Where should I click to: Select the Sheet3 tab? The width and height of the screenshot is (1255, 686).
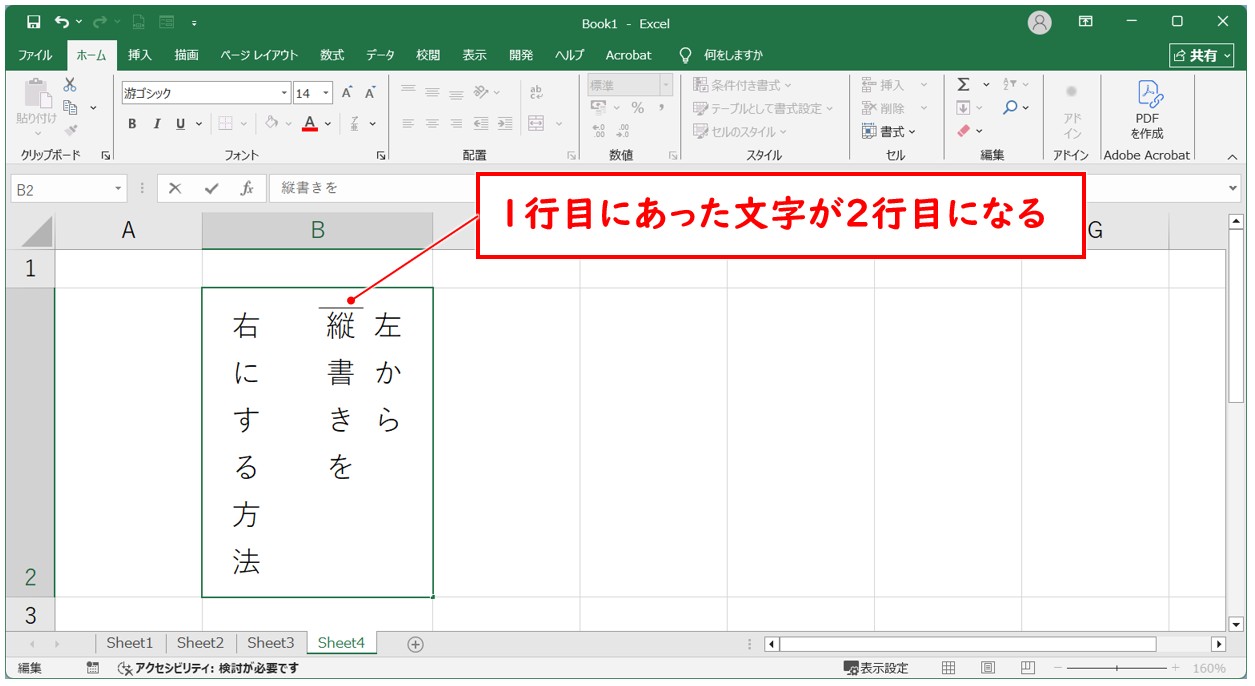[x=271, y=643]
